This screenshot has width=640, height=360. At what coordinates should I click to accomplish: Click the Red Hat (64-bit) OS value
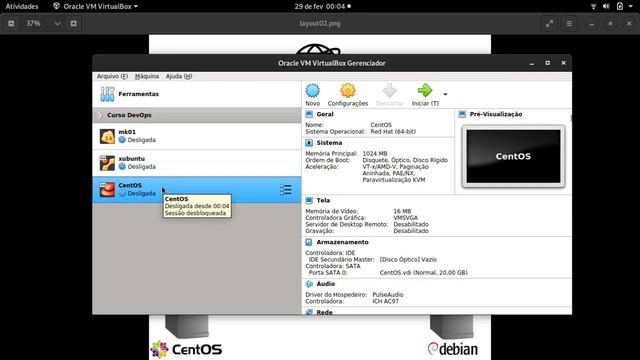[x=393, y=131]
